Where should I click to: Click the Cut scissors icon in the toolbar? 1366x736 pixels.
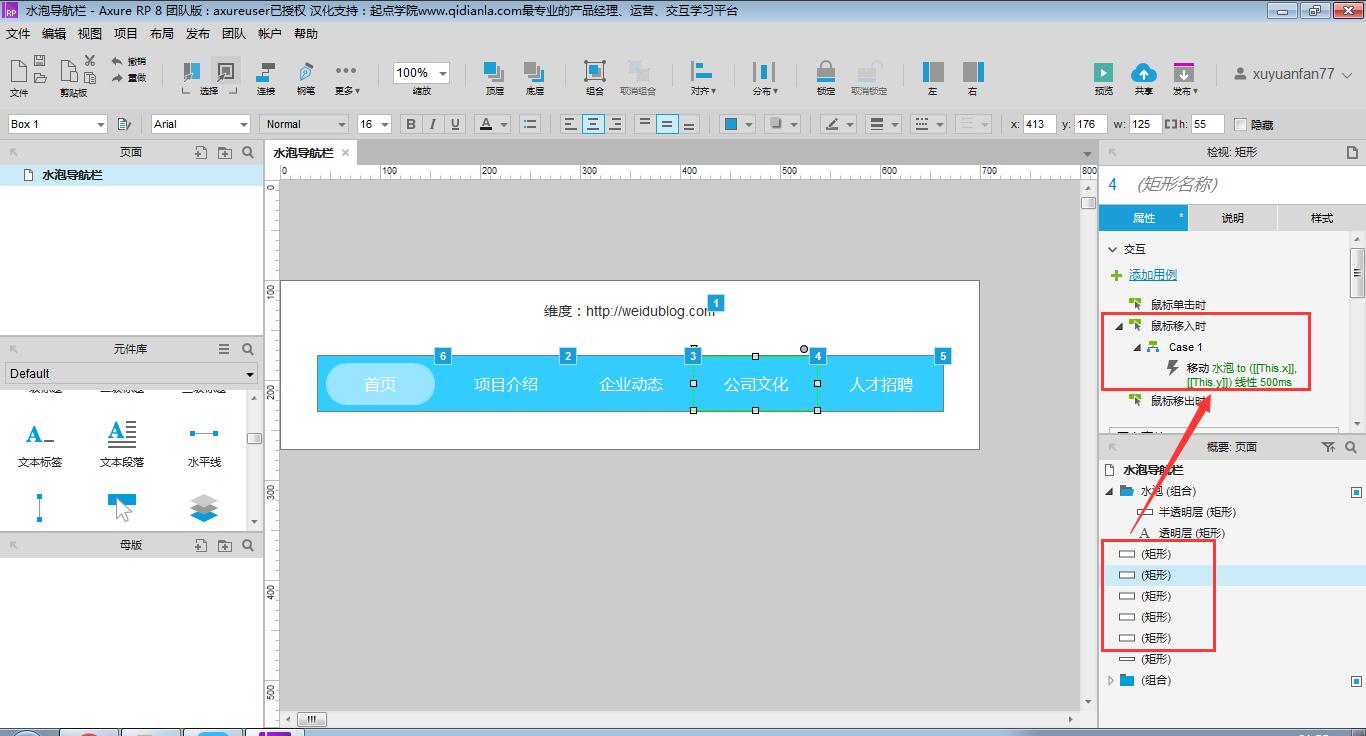[90, 61]
